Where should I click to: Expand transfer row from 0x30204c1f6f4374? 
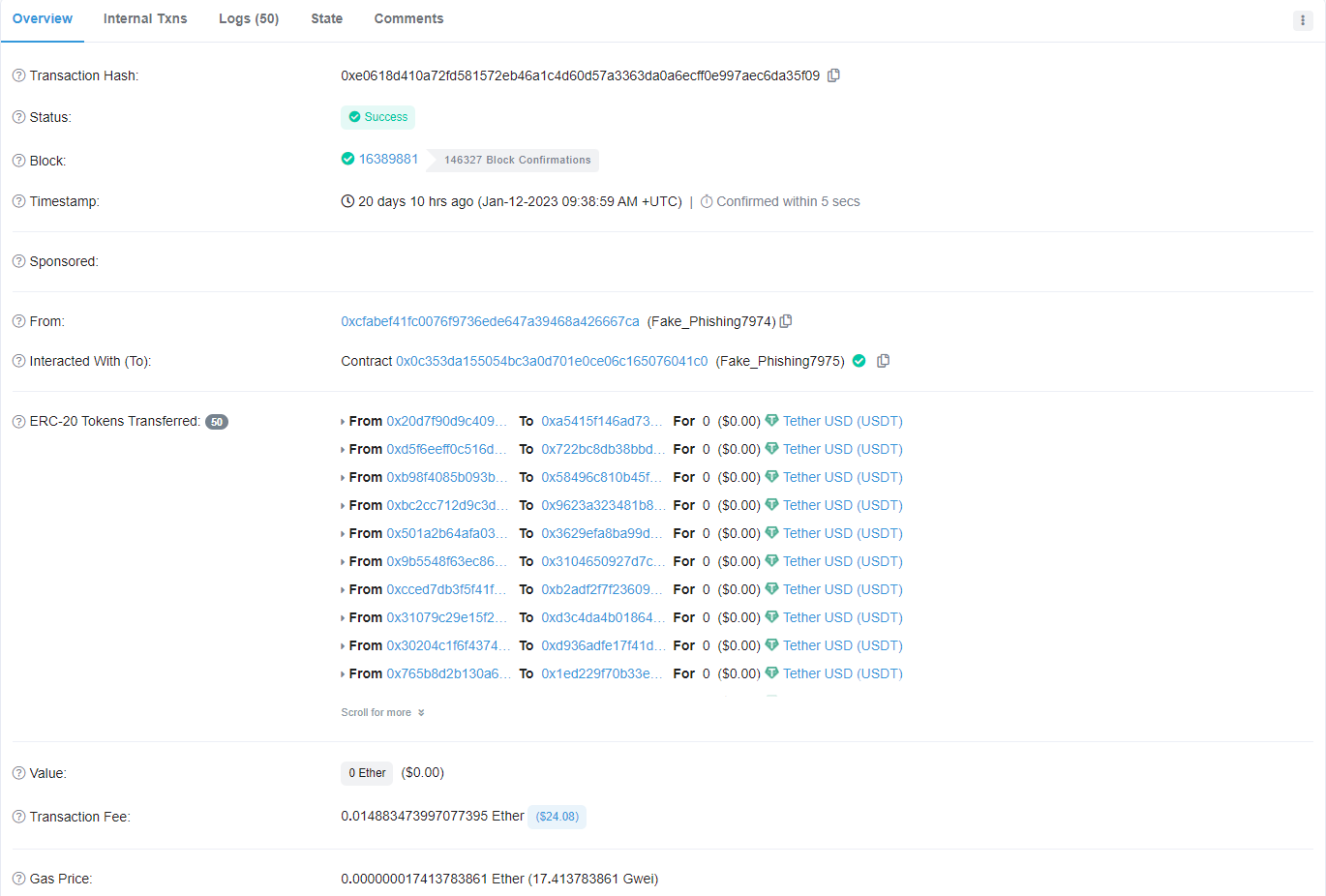point(343,646)
